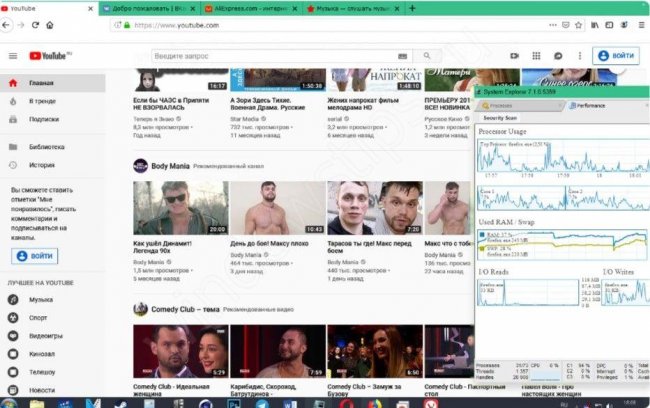
Task: Open the YouTube hamburger guide menu
Action: pyautogui.click(x=13, y=56)
